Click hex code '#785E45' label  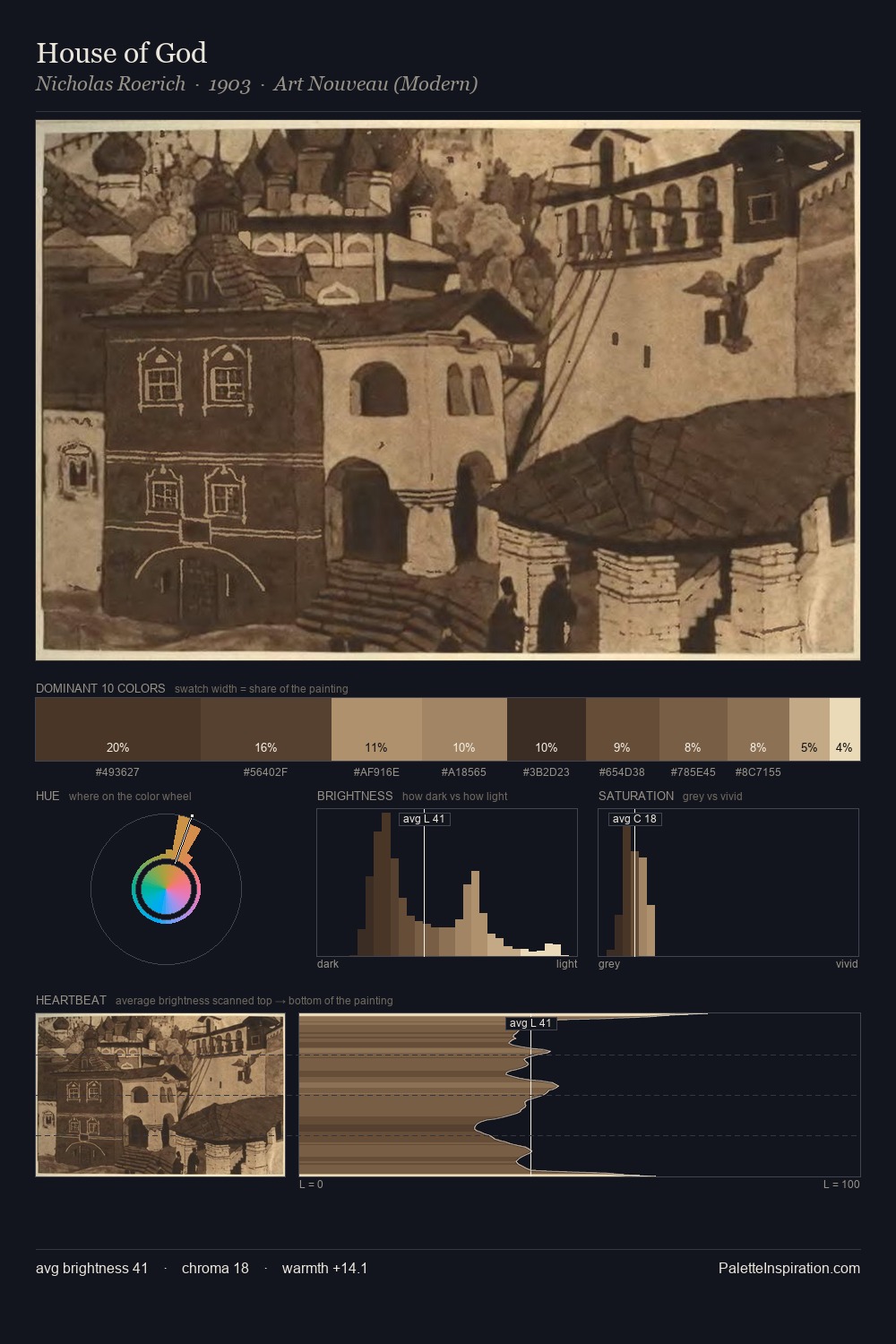[x=693, y=771]
